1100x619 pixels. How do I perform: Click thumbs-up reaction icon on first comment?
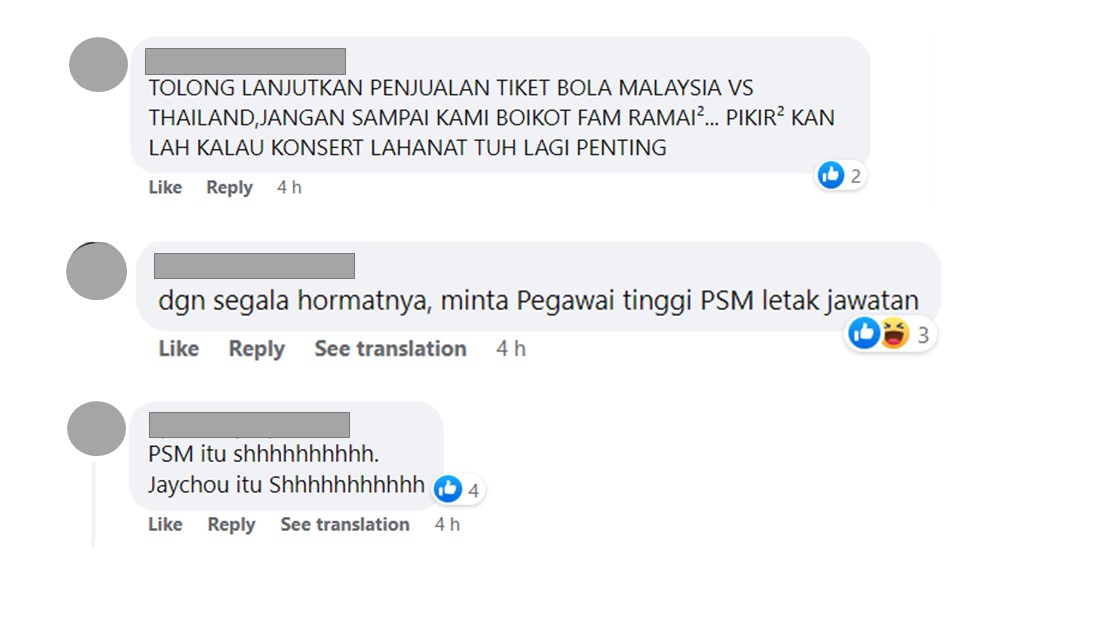[831, 175]
